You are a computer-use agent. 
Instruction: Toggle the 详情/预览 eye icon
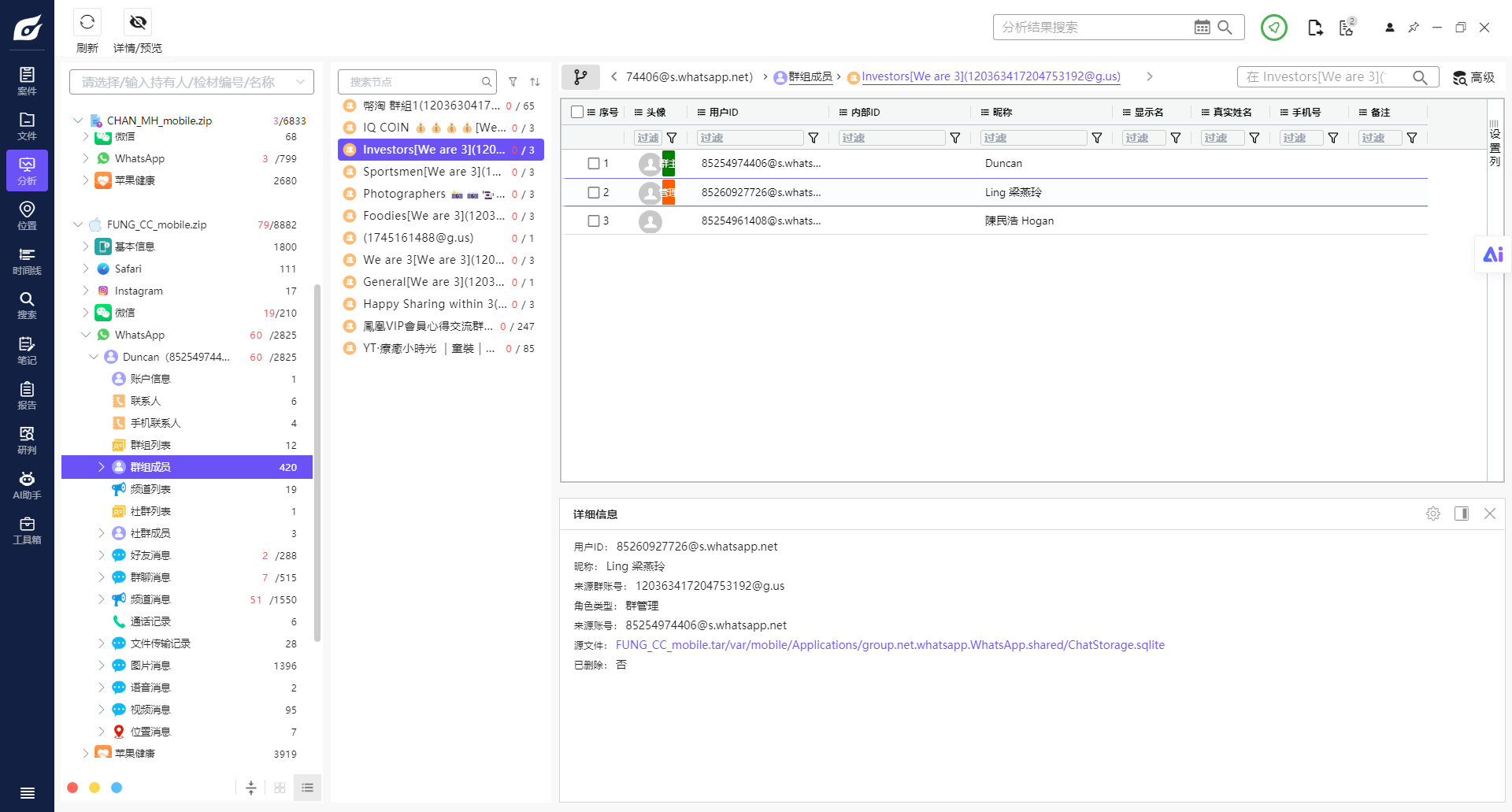pyautogui.click(x=138, y=22)
